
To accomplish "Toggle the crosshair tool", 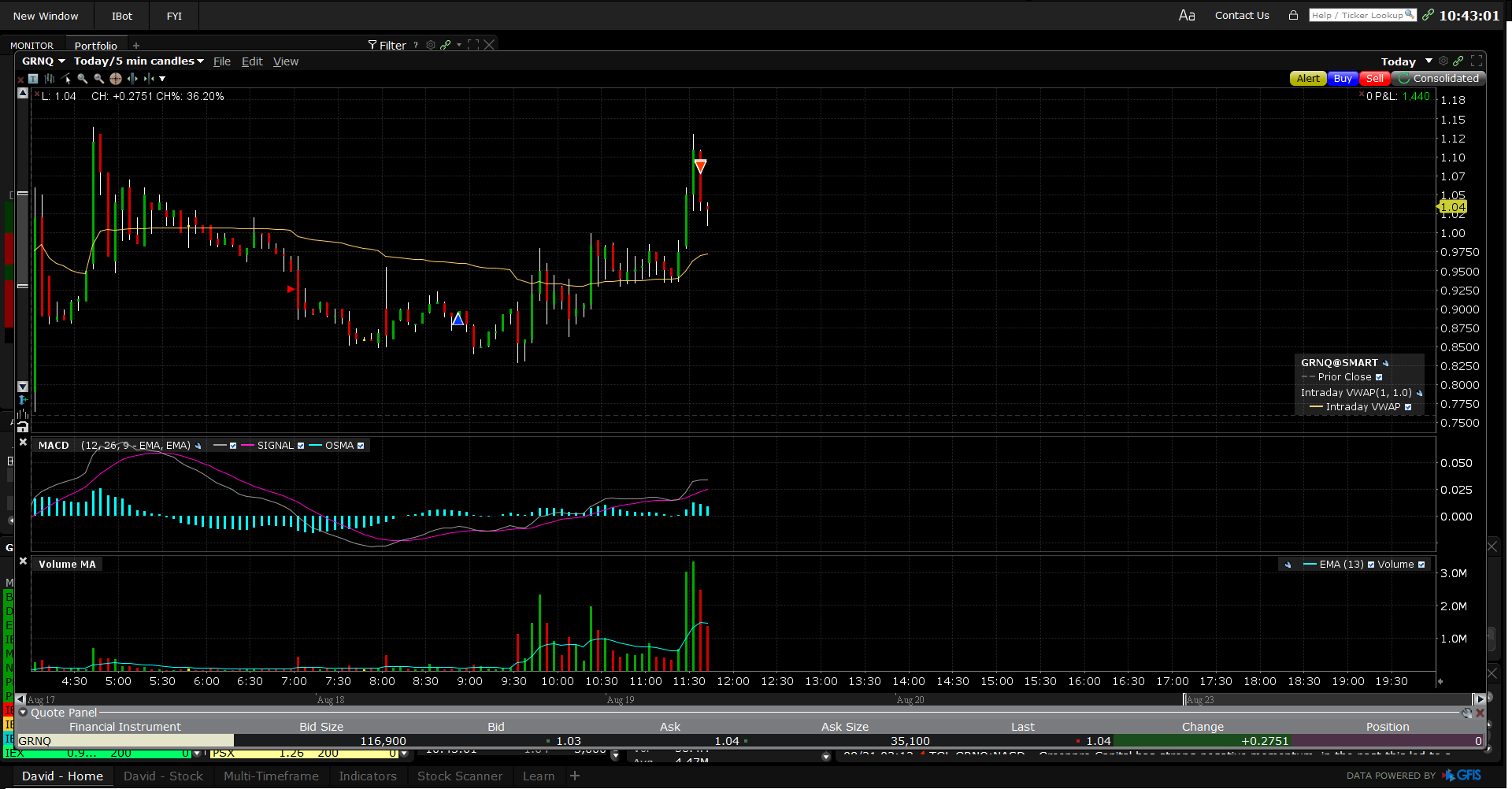I will coord(116,79).
